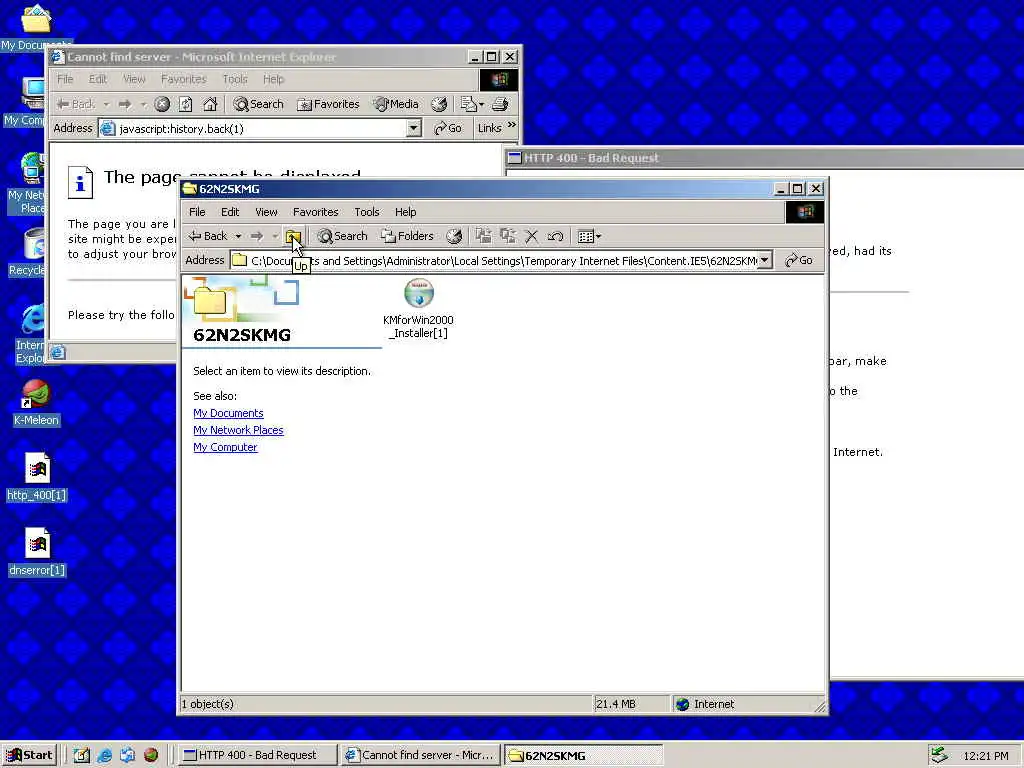Open the Start menu

click(x=29, y=755)
